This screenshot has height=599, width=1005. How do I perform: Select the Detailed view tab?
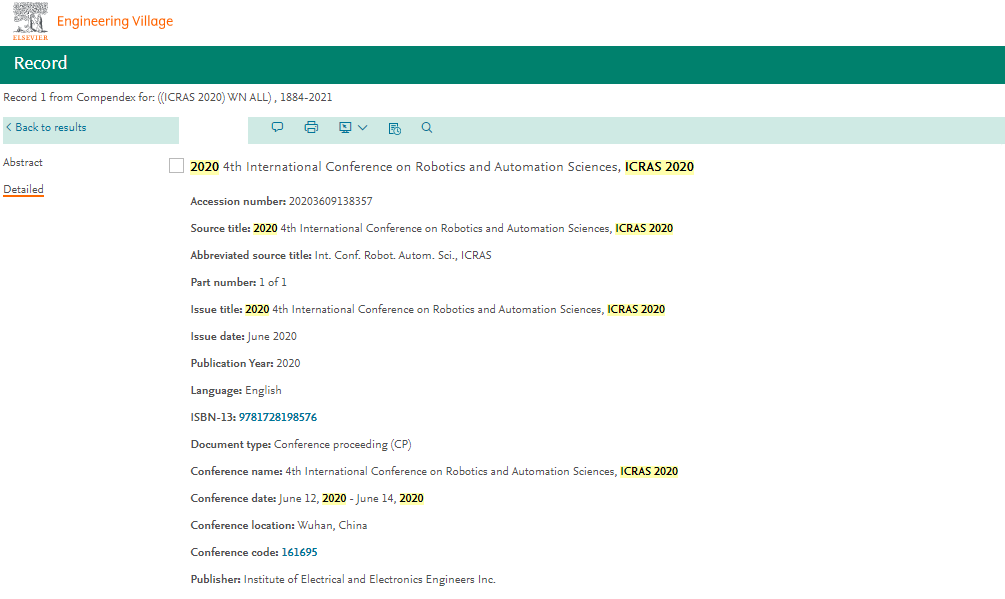24,190
